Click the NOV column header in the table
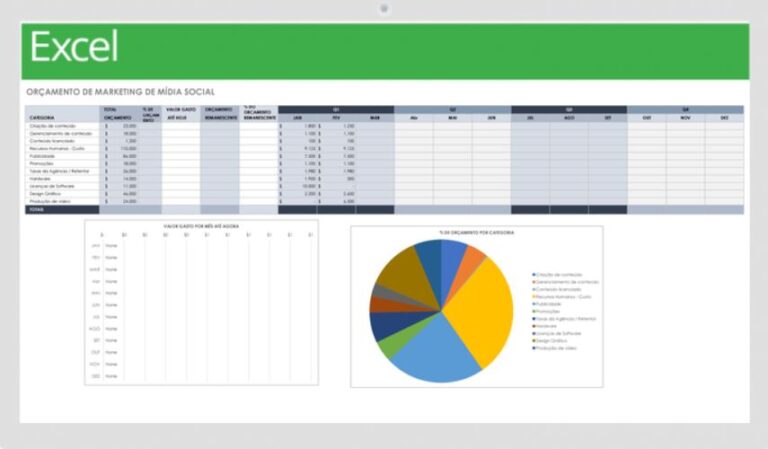768x449 pixels. tap(686, 118)
